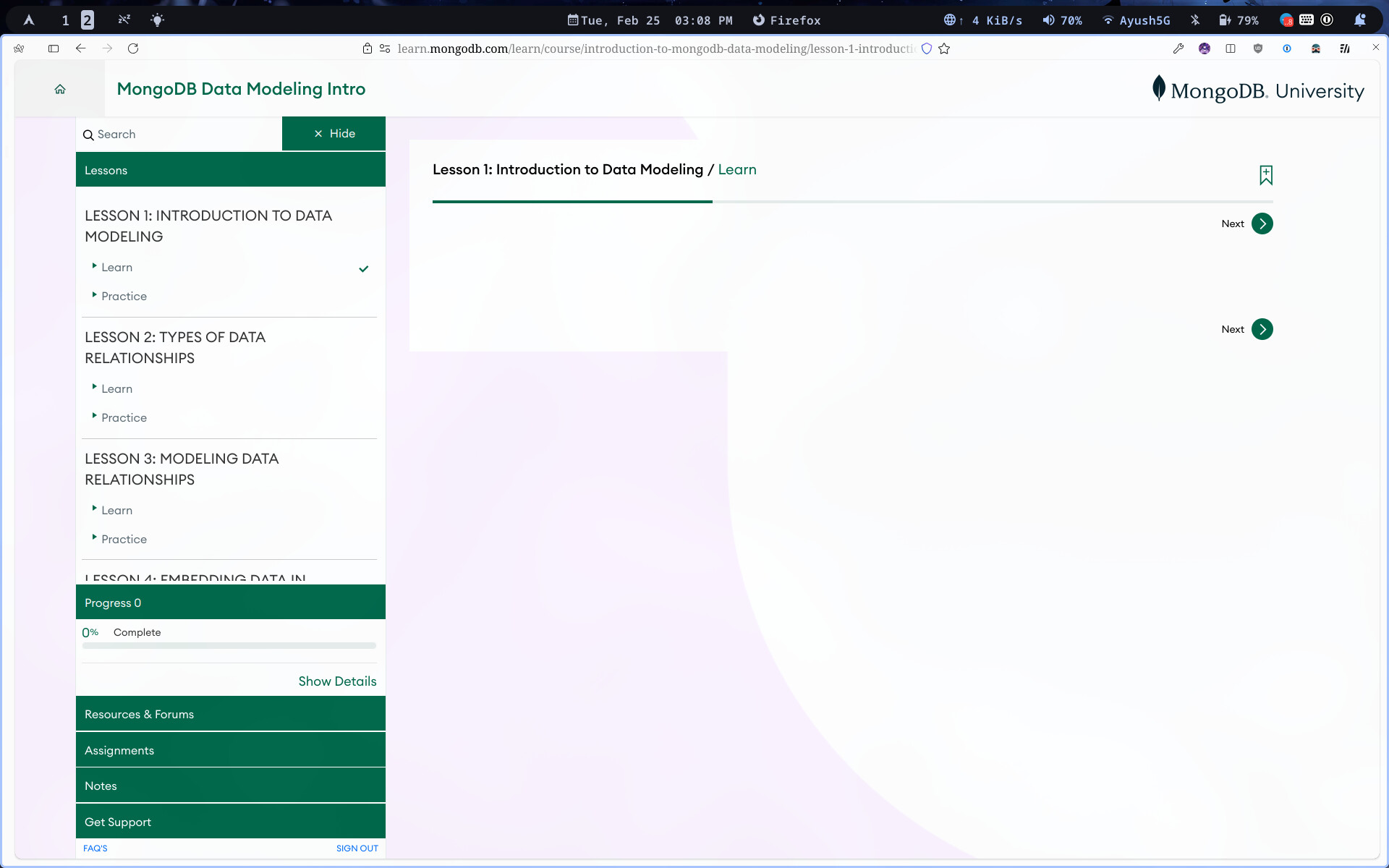Click the Show Details link
The image size is (1389, 868).
click(x=337, y=681)
